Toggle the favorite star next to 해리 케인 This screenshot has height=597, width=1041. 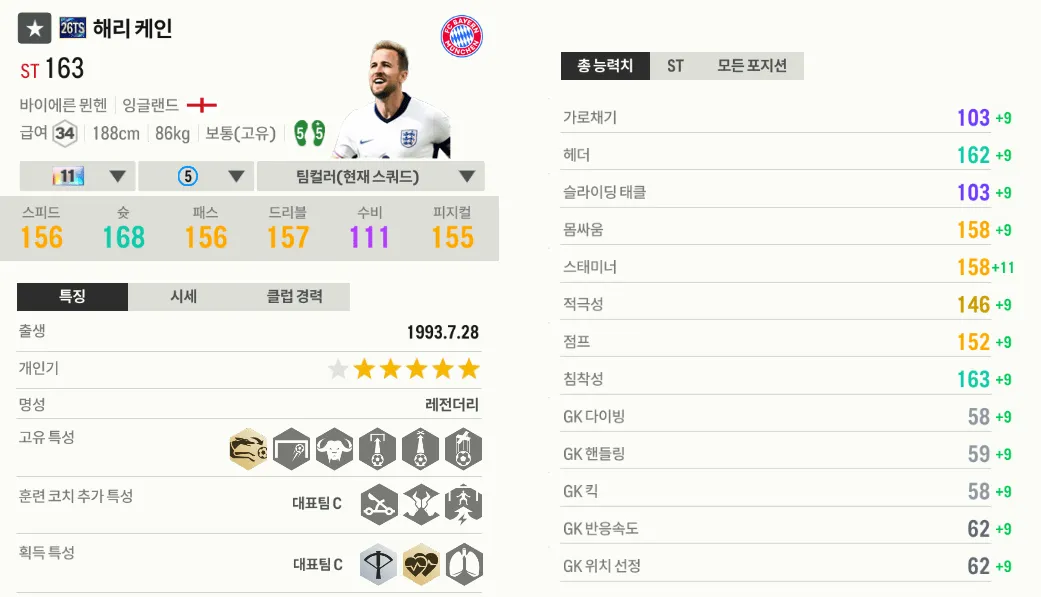tap(35, 28)
